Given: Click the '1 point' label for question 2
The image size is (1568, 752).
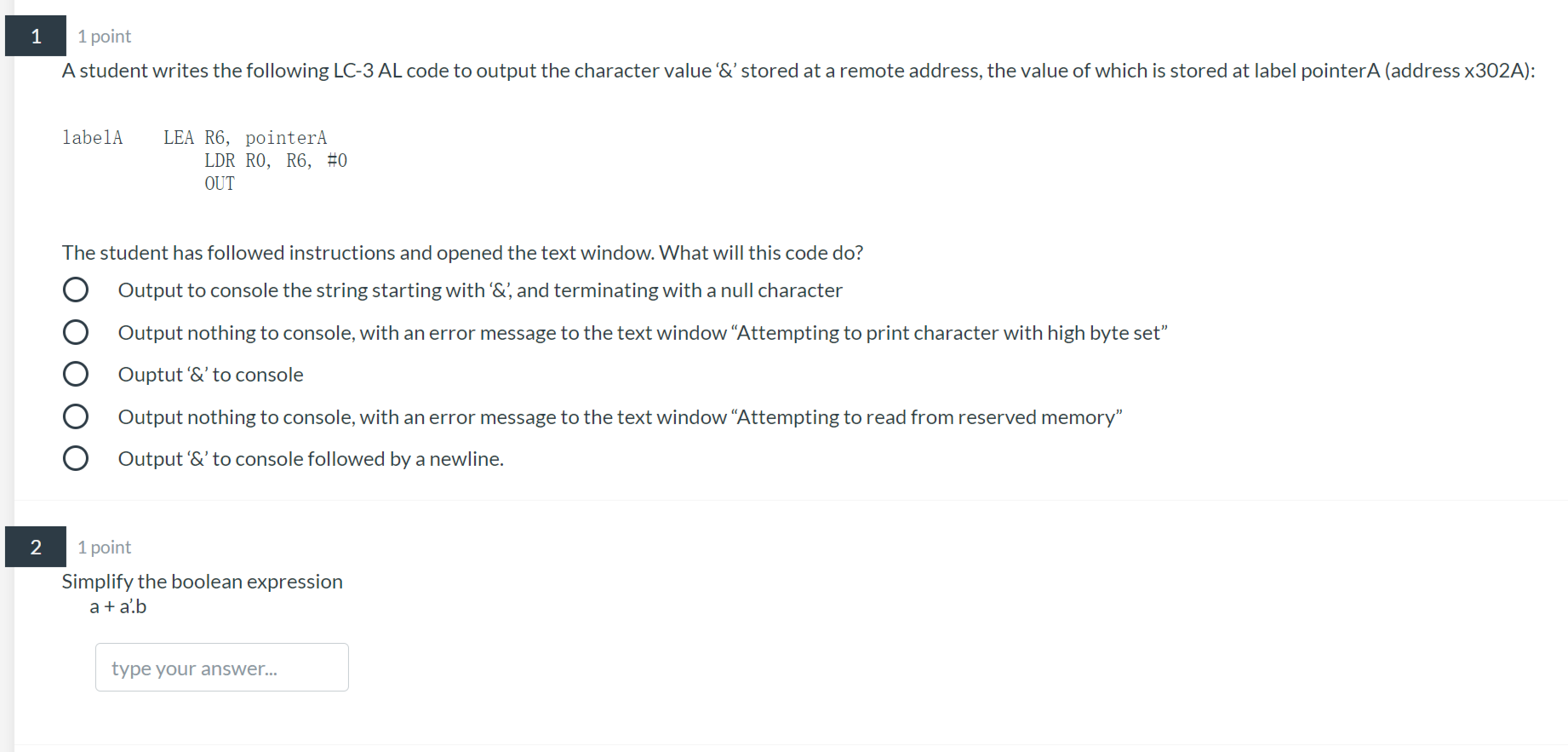Looking at the screenshot, I should [x=103, y=547].
